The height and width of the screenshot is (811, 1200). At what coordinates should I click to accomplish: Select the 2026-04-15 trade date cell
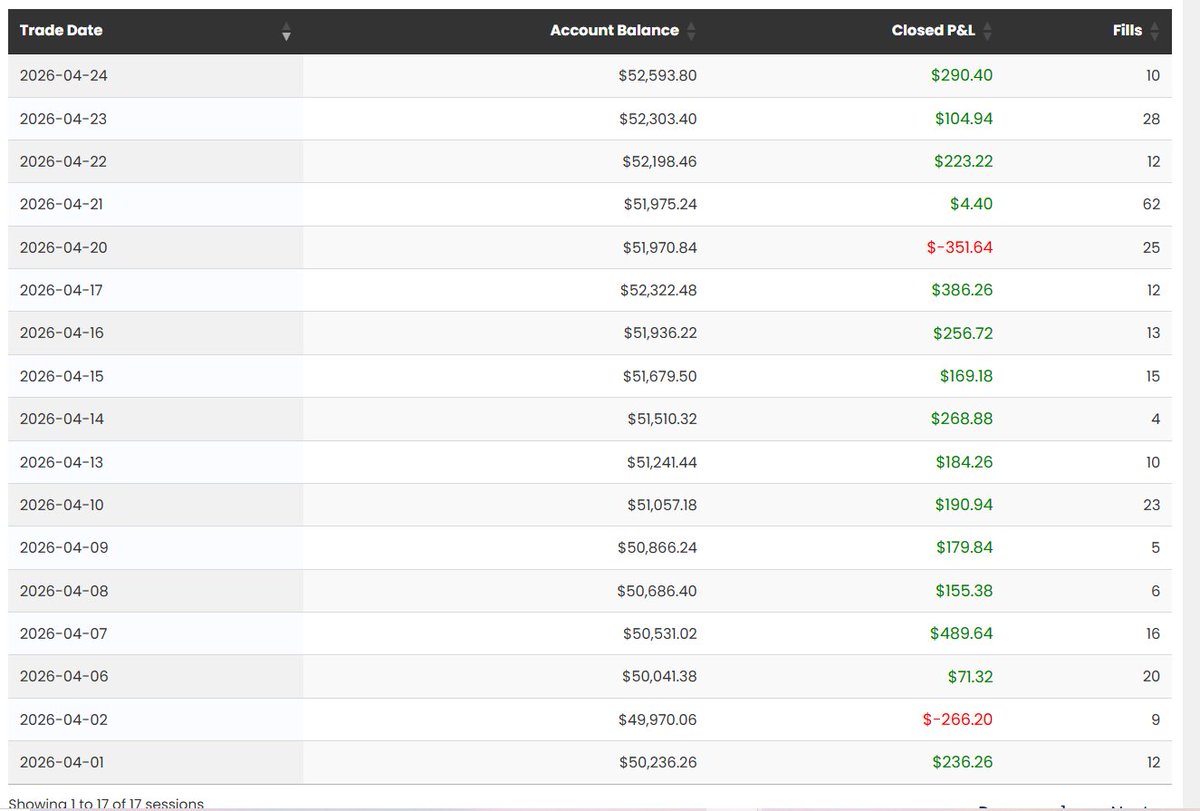[155, 377]
